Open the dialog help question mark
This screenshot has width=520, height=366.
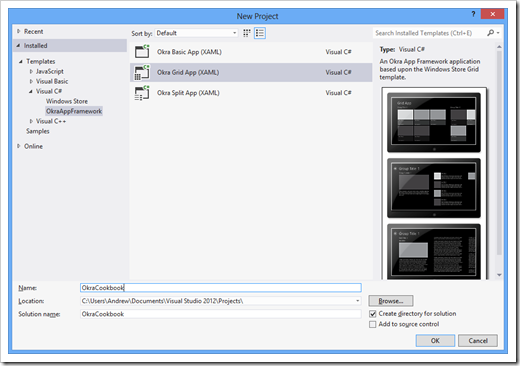pos(473,14)
